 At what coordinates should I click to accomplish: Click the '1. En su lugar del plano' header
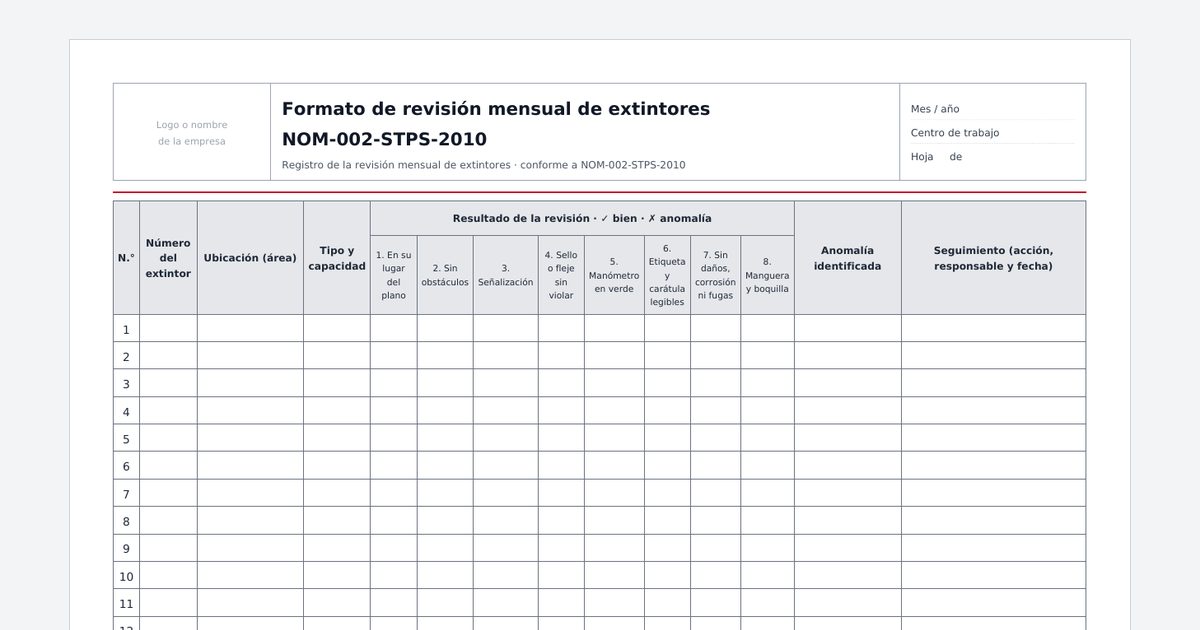click(x=394, y=275)
